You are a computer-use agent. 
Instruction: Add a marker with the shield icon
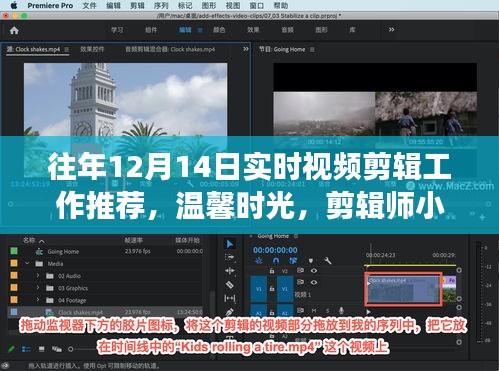pyautogui.click(x=311, y=260)
